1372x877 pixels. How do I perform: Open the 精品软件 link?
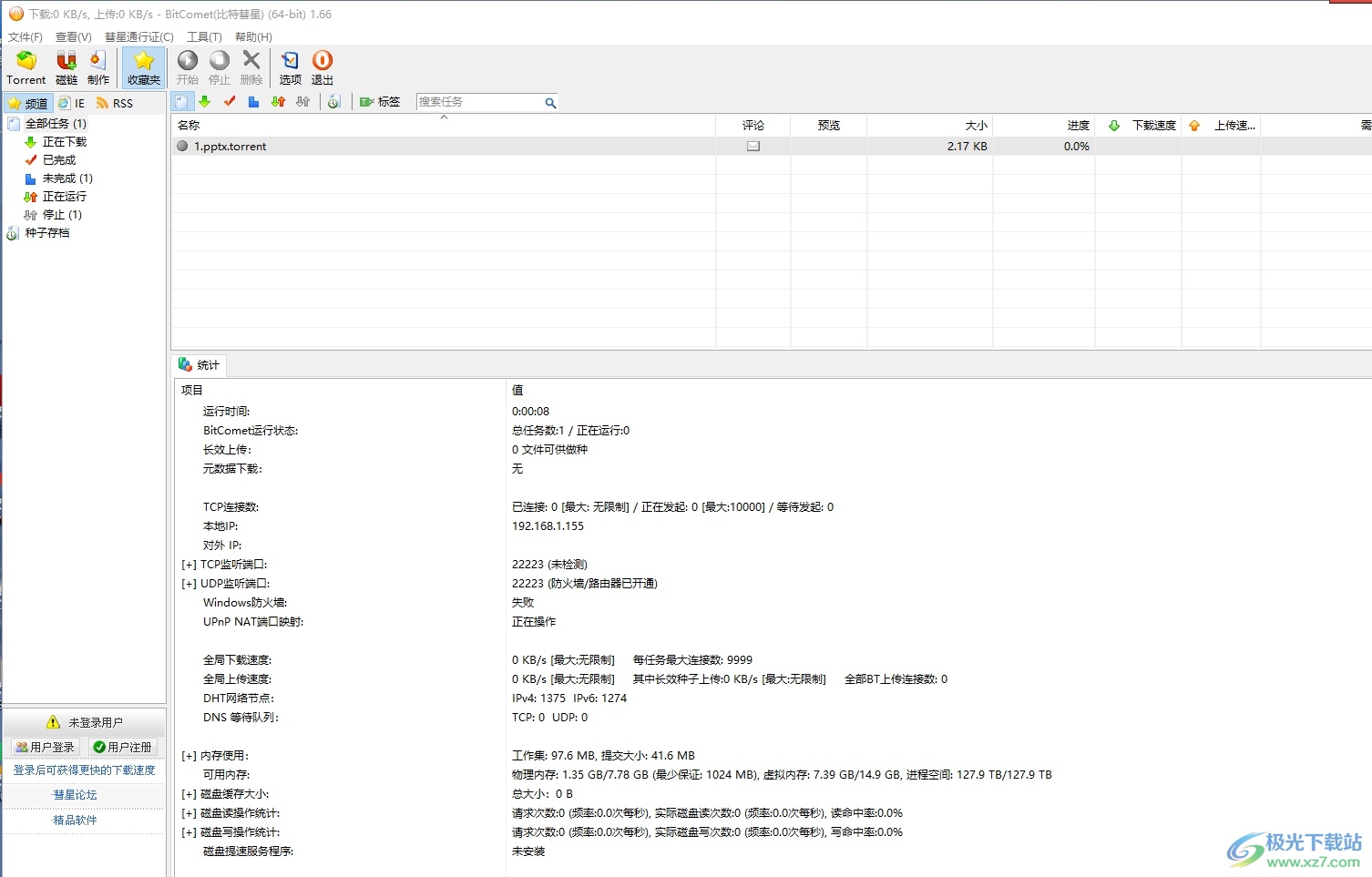tap(75, 821)
